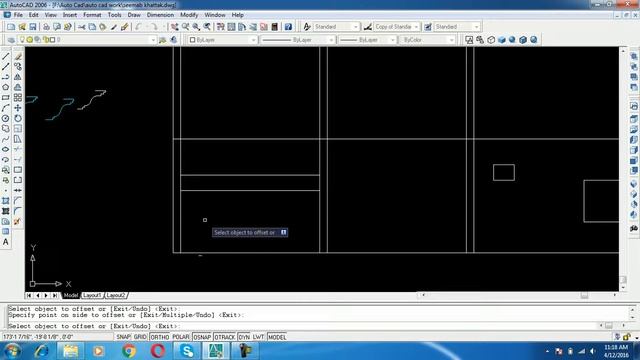This screenshot has width=640, height=360.
Task: Select the Revision Cloud tool
Action: coord(6,129)
